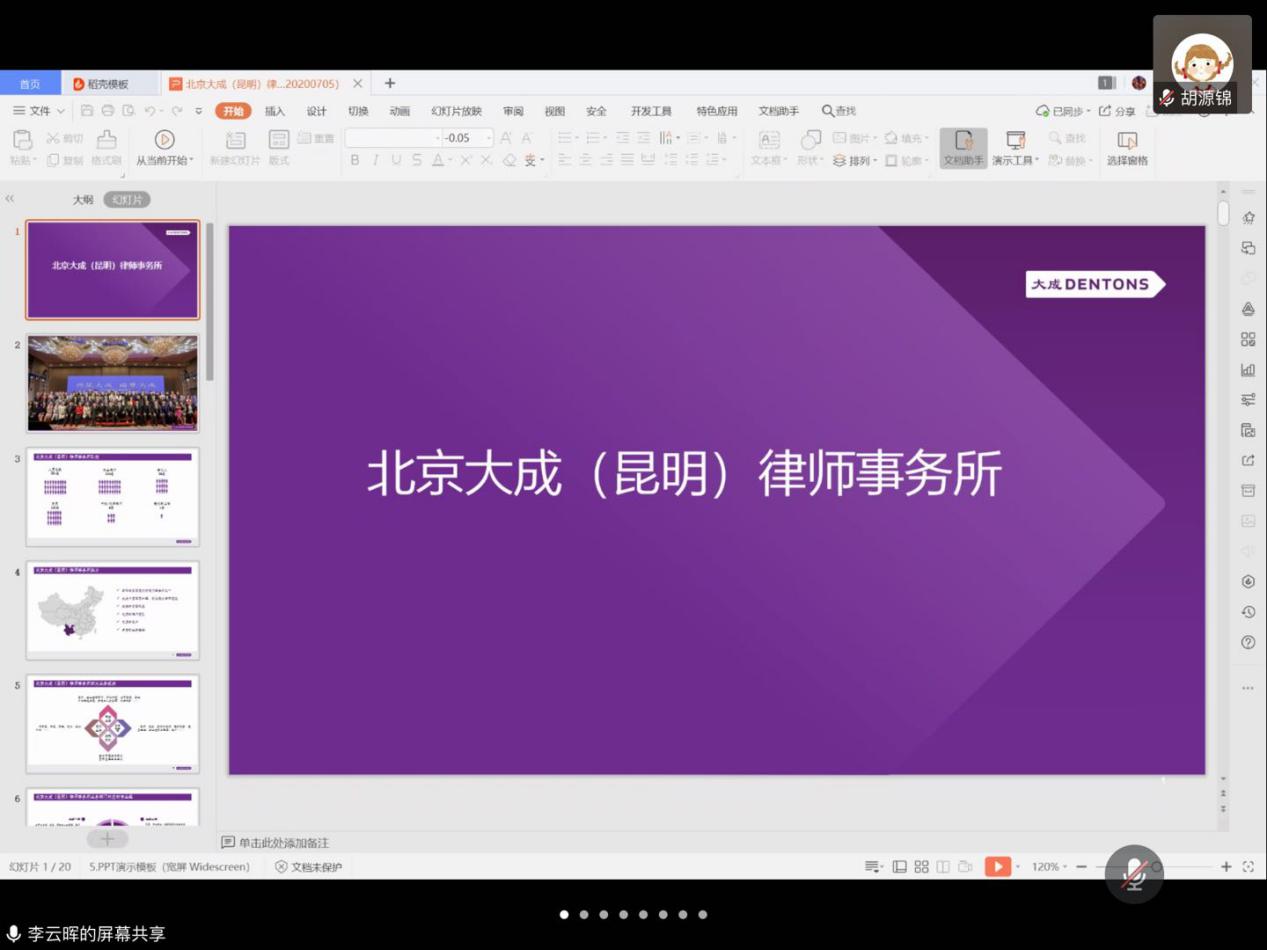The image size is (1267, 950).
Task: Open the 切换 transitions tab
Action: [358, 111]
